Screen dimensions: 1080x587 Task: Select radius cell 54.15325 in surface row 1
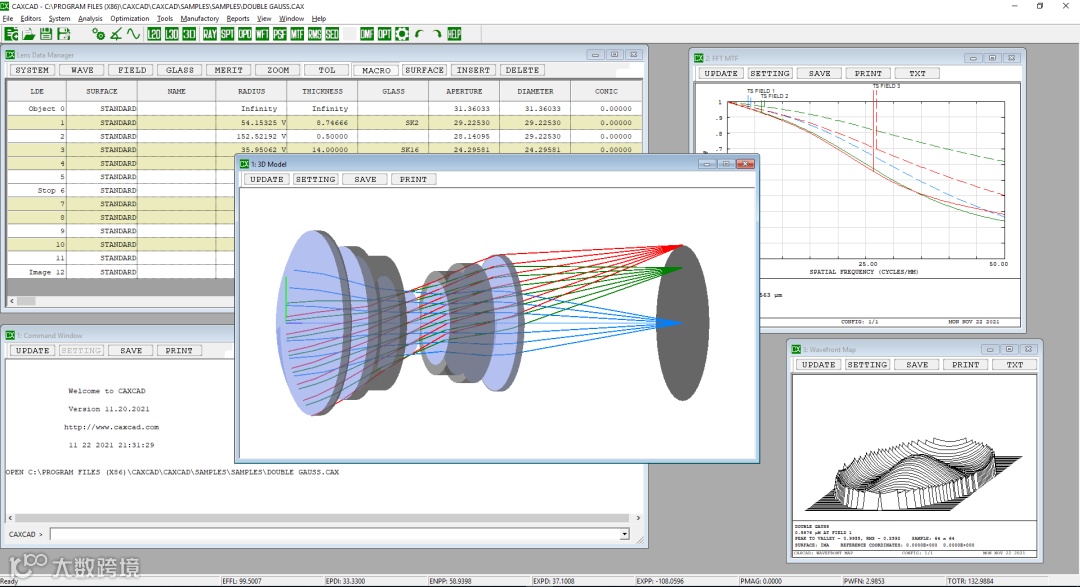[x=251, y=123]
